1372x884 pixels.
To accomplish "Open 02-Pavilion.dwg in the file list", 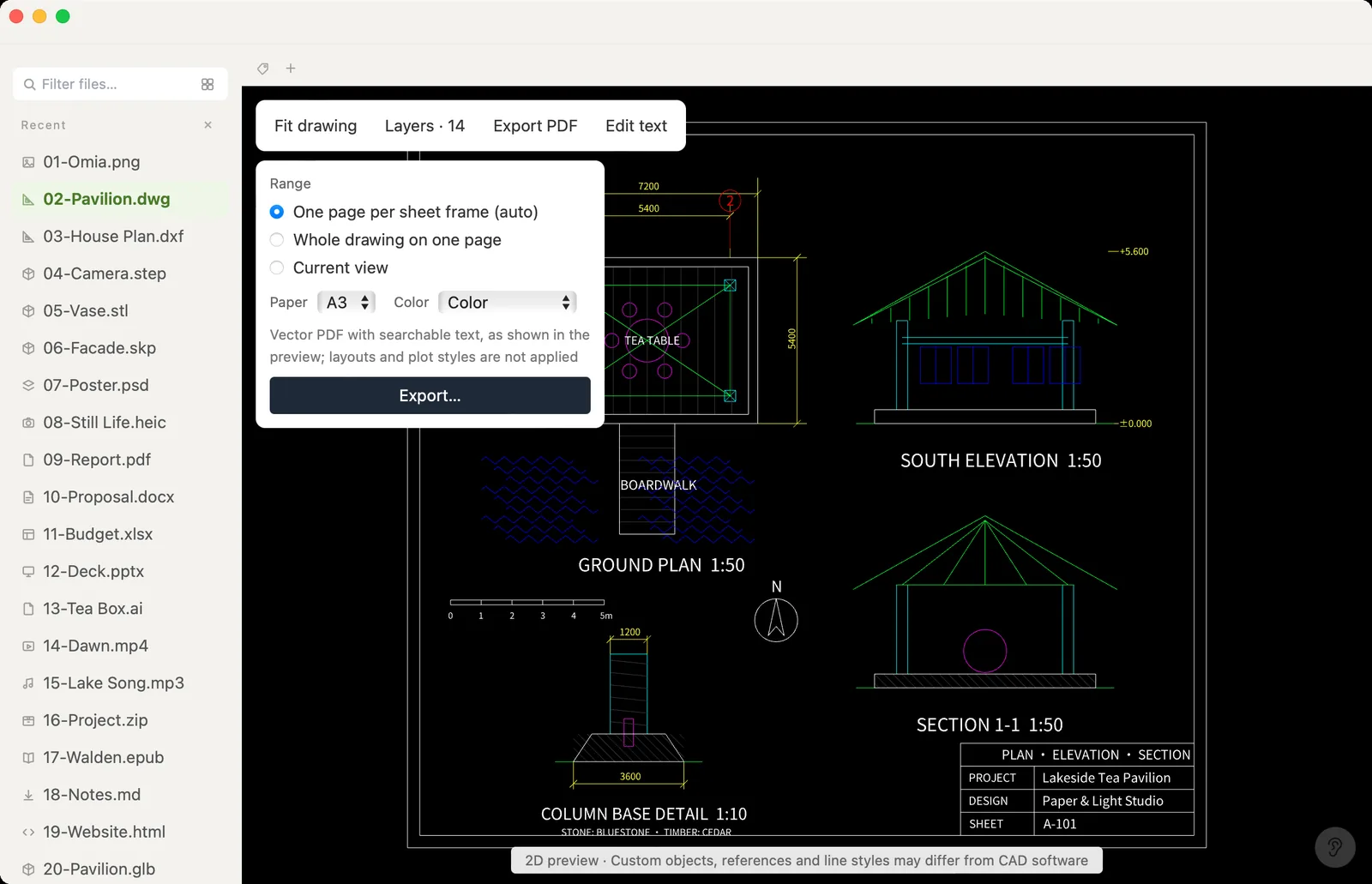I will tap(121, 199).
